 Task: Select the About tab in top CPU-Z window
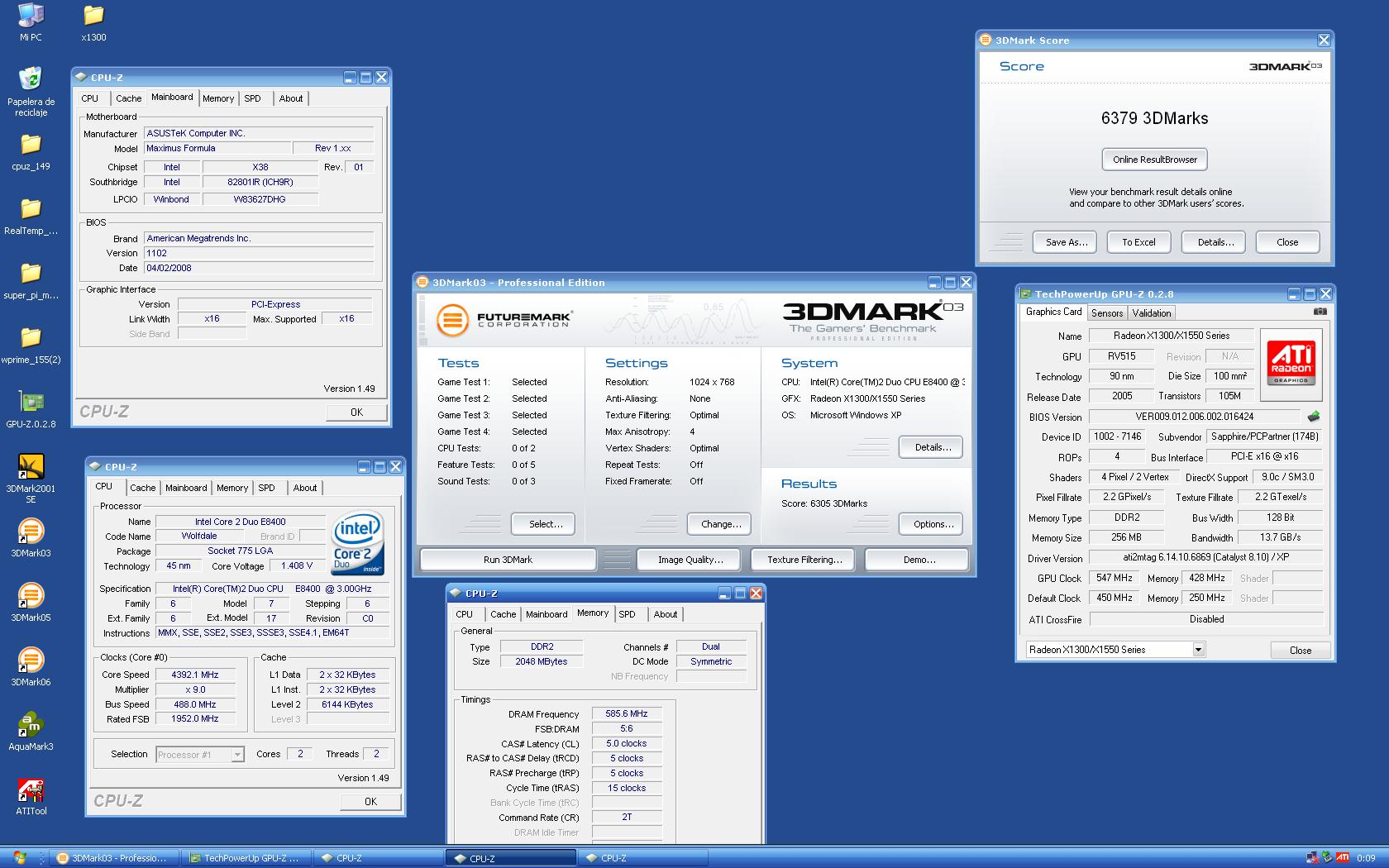click(291, 98)
